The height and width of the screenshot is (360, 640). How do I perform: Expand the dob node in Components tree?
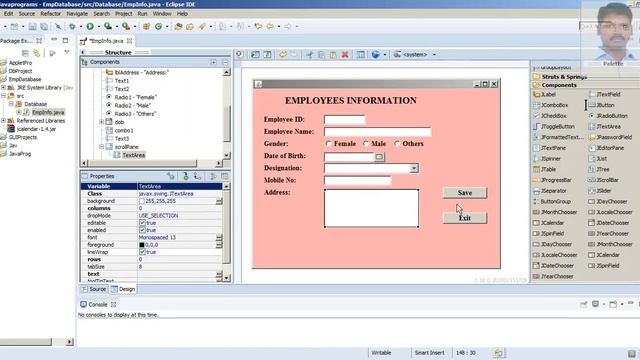click(x=101, y=122)
